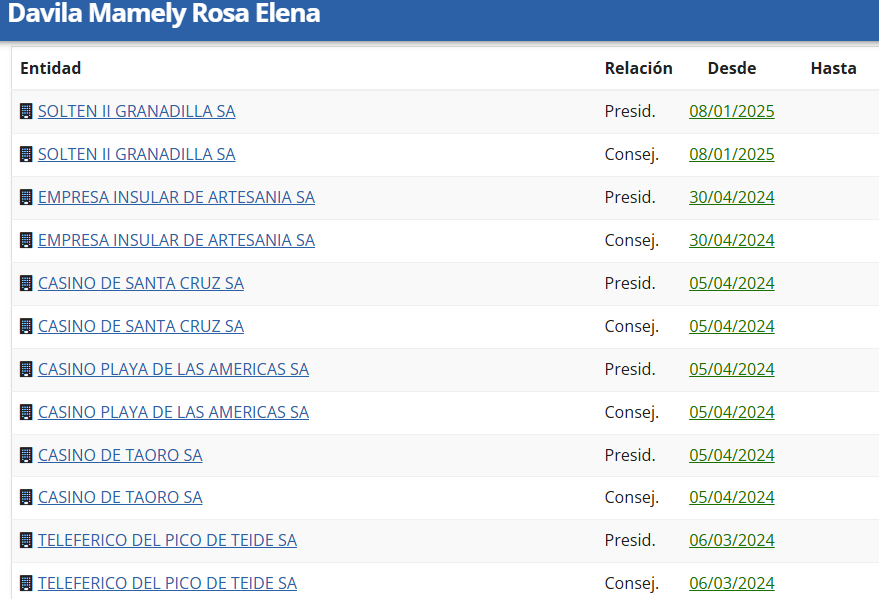Click date 08/01/2025 in the Presid. row
Image resolution: width=879 pixels, height=599 pixels.
click(x=732, y=111)
